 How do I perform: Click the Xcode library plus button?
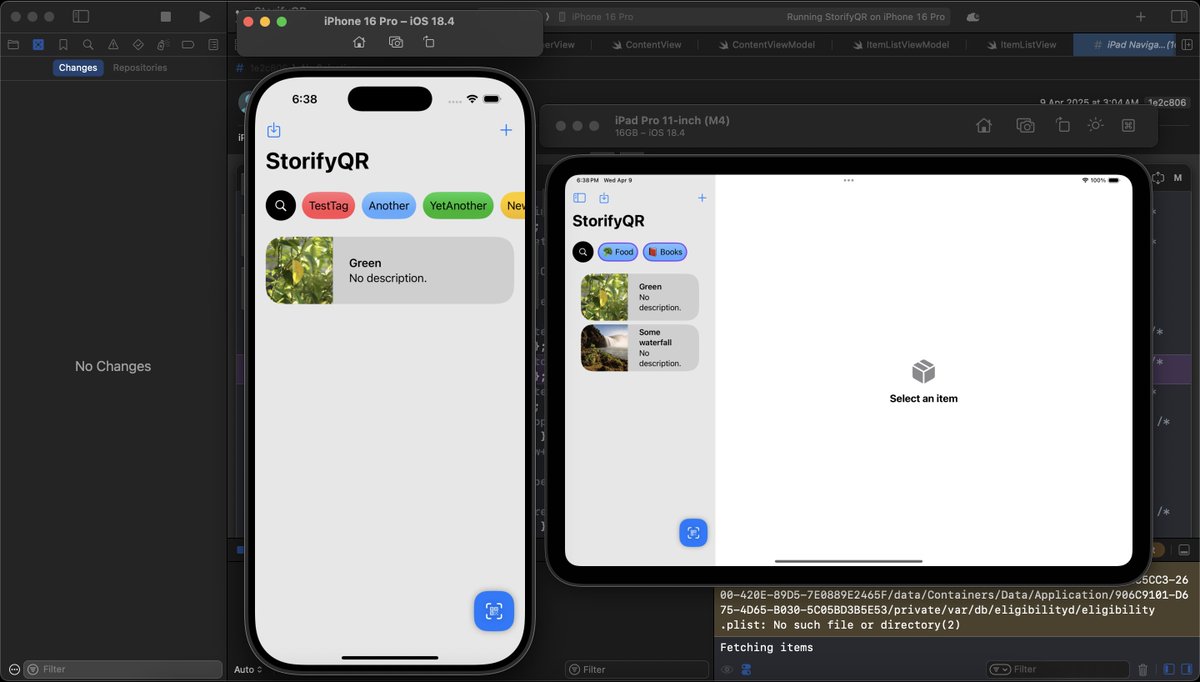[1141, 17]
